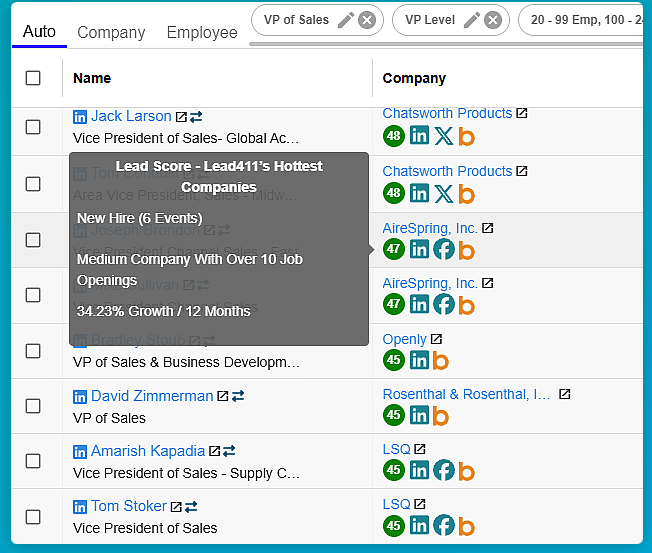The height and width of the screenshot is (553, 652).
Task: Open the LSQ link in Tom Stoker's row
Action: (397, 504)
